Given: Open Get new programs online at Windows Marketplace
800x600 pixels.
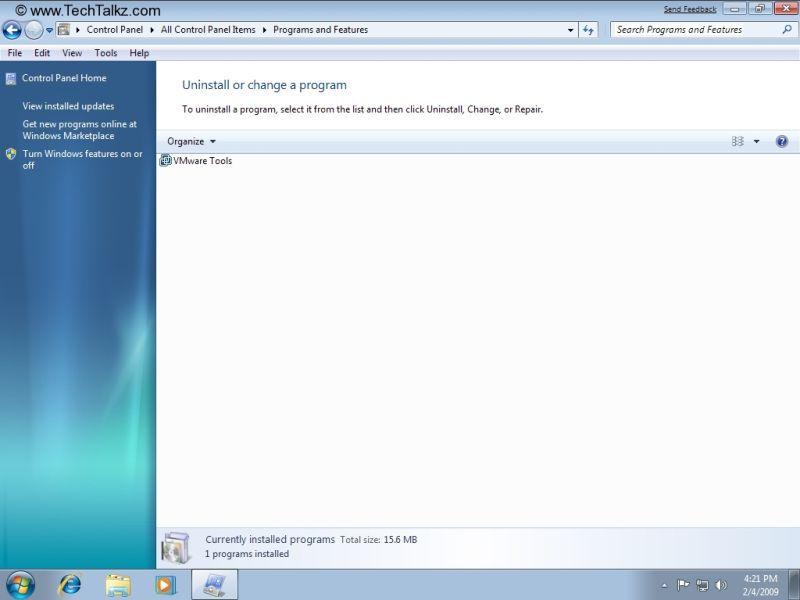Looking at the screenshot, I should (79, 130).
